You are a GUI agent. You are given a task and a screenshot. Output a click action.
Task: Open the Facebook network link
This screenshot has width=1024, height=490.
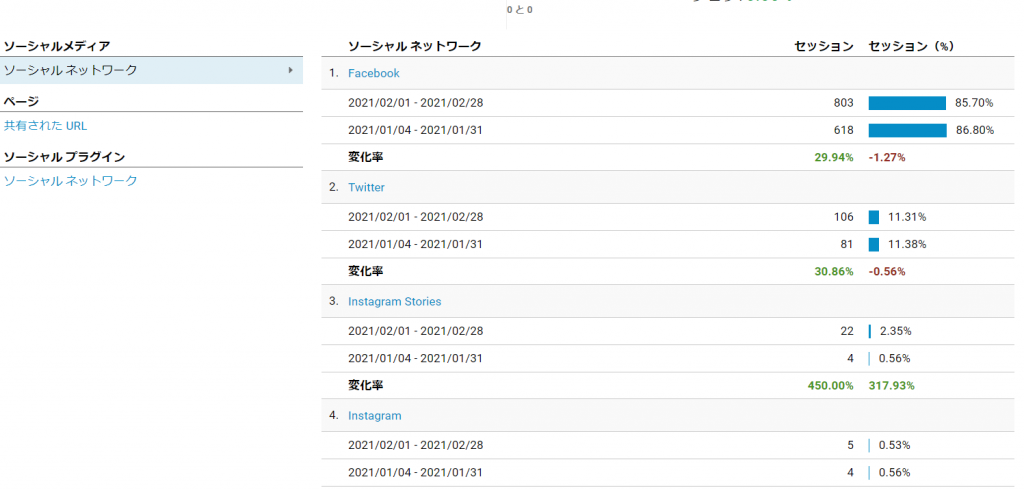(x=374, y=73)
